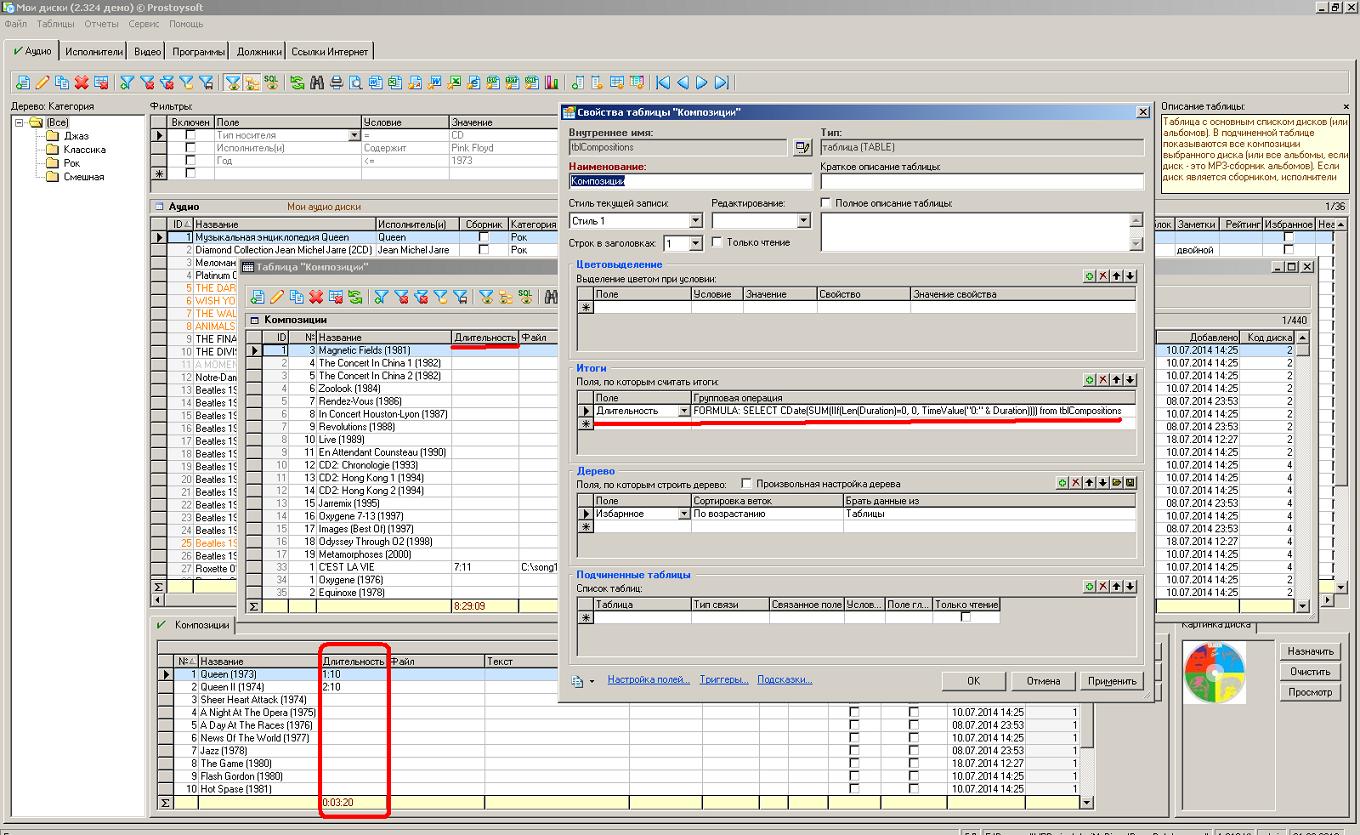Open the Строк в заголовках dropdown
This screenshot has height=835, width=1360.
[696, 243]
